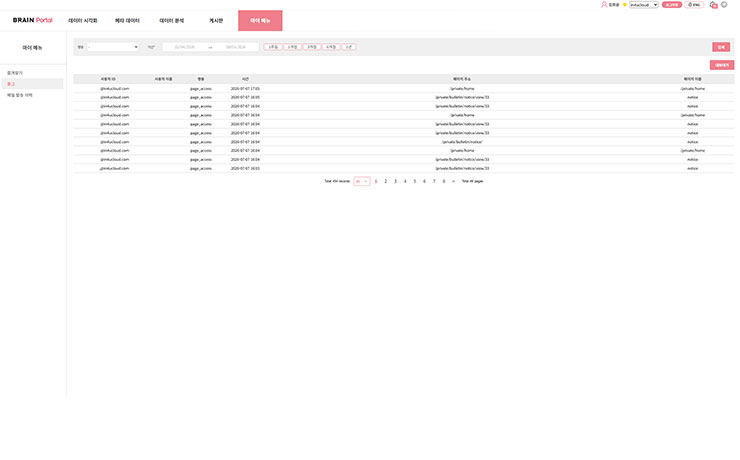Viewport: 740px width, 460px height.
Task: Click the pink logout pill button
Action: pyautogui.click(x=672, y=5)
